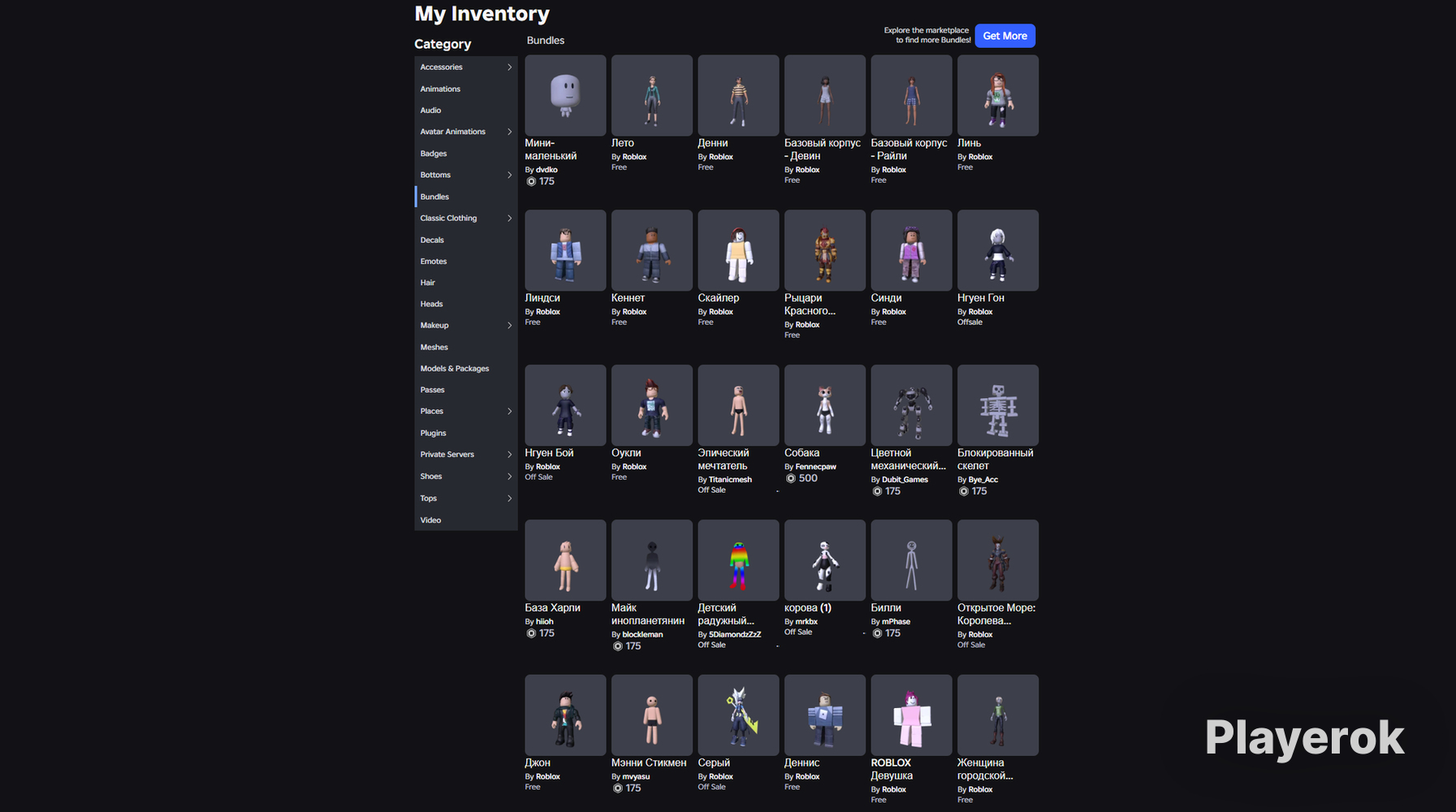
Task: Open creator Dubit_Games profile link
Action: click(905, 480)
